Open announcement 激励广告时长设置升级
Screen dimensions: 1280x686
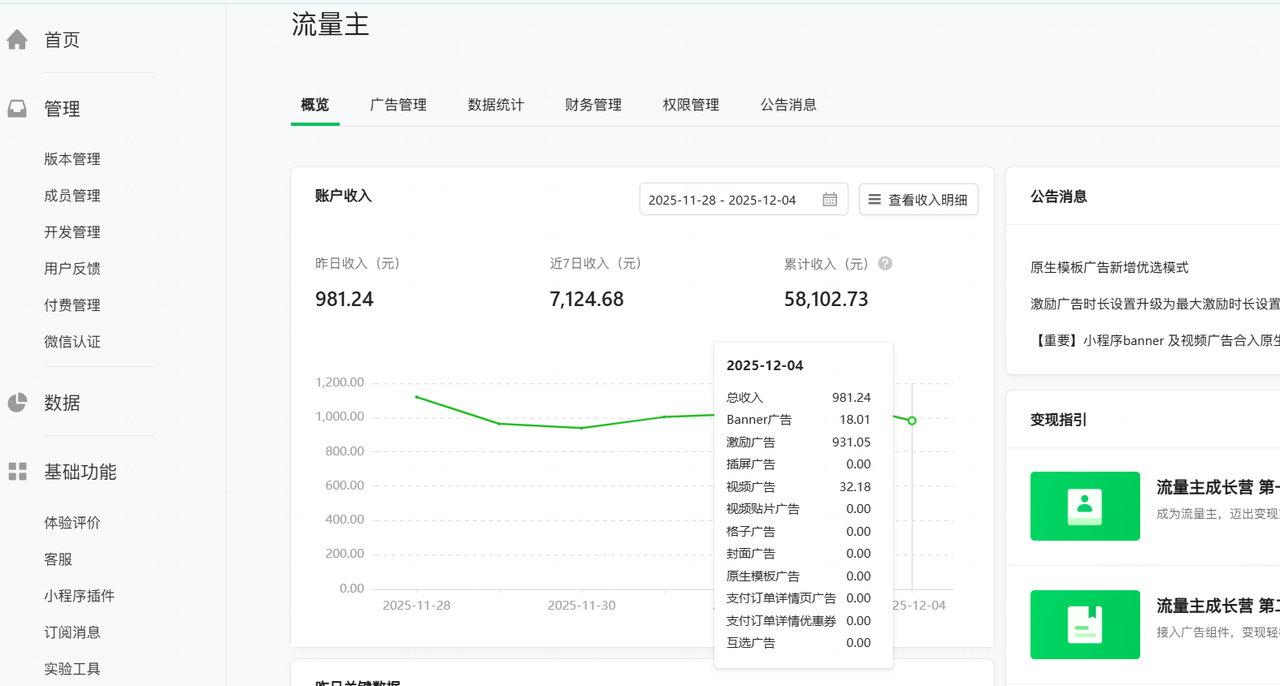(x=1155, y=304)
